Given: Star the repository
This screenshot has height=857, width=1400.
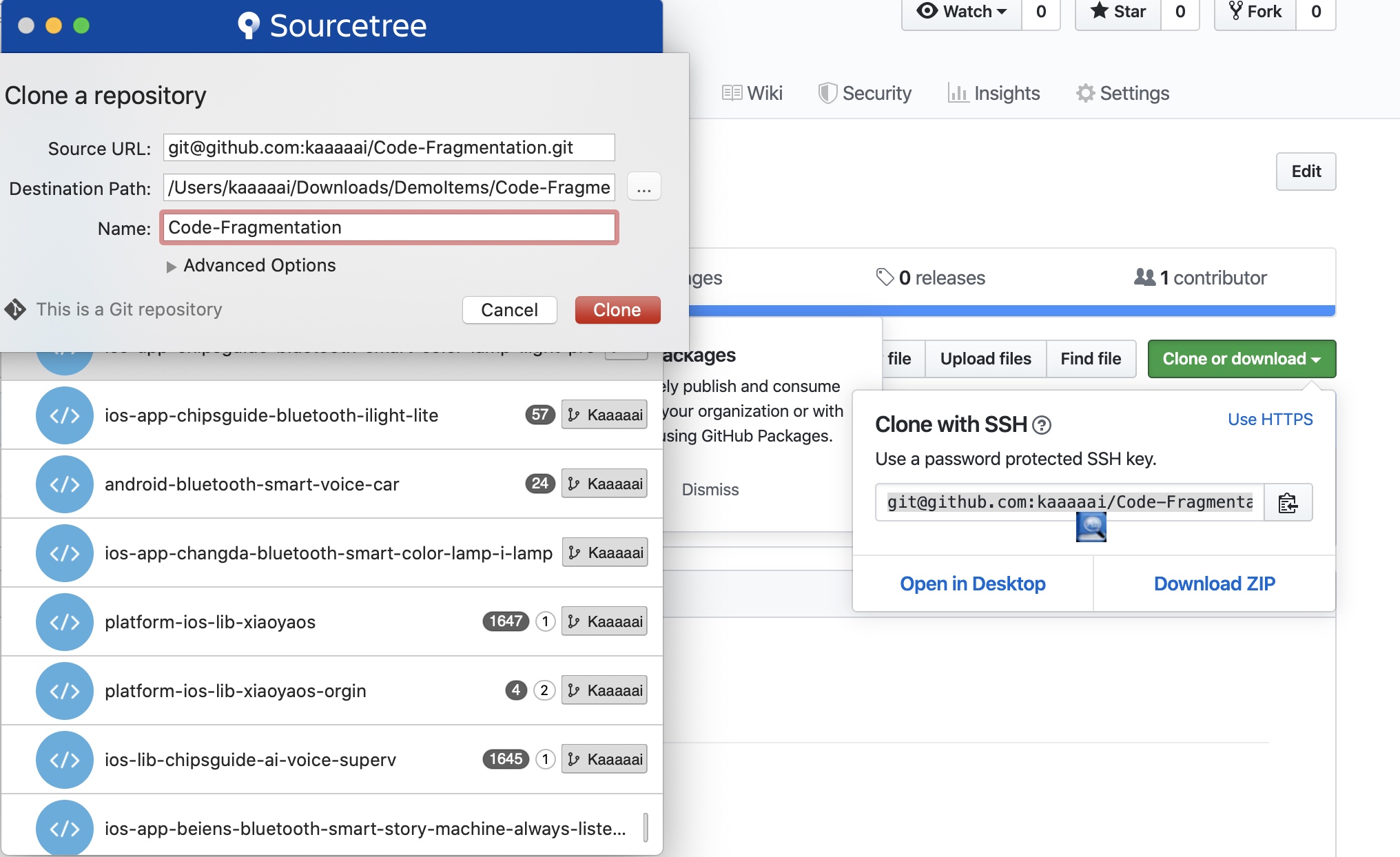Looking at the screenshot, I should pyautogui.click(x=1118, y=12).
